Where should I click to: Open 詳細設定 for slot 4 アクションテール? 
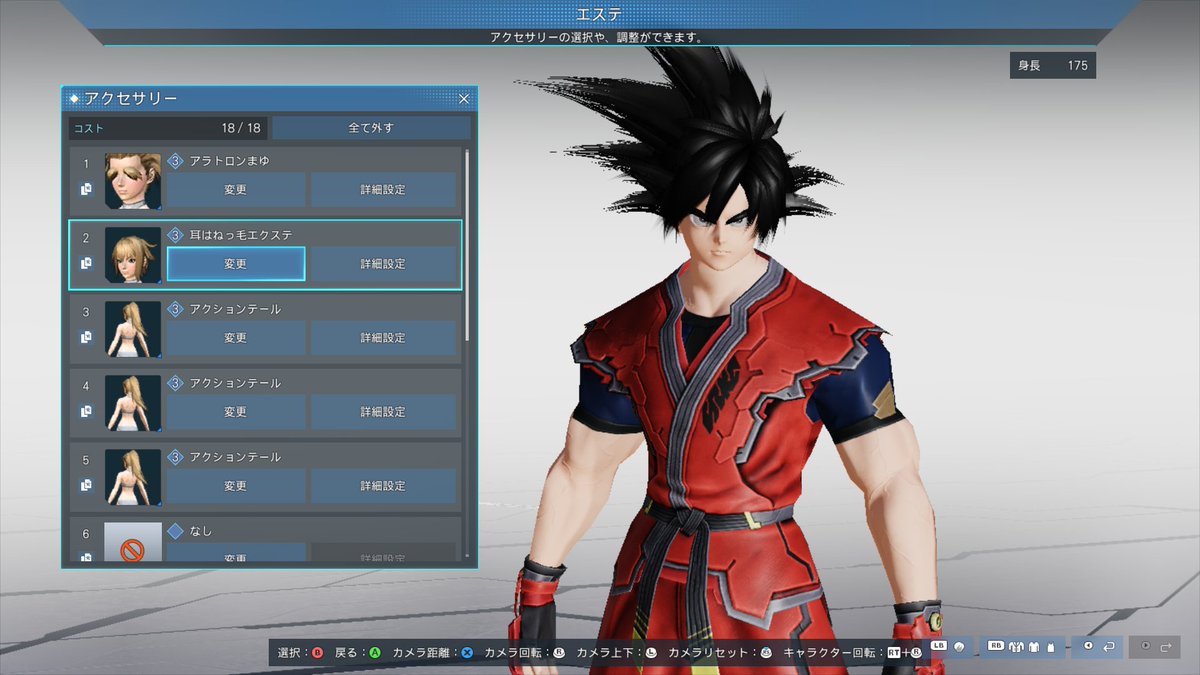[x=383, y=412]
